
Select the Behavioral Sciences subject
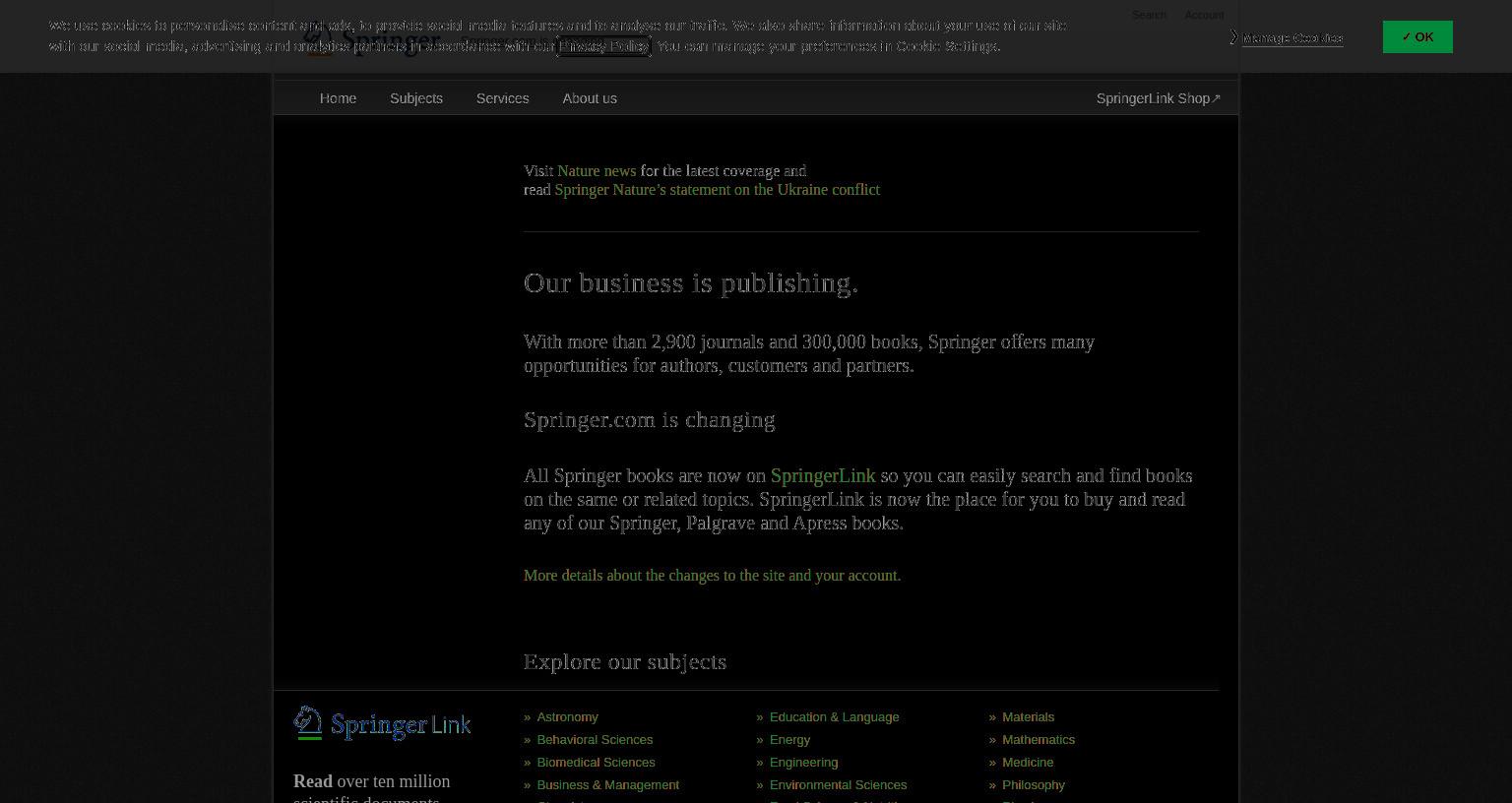pos(595,740)
